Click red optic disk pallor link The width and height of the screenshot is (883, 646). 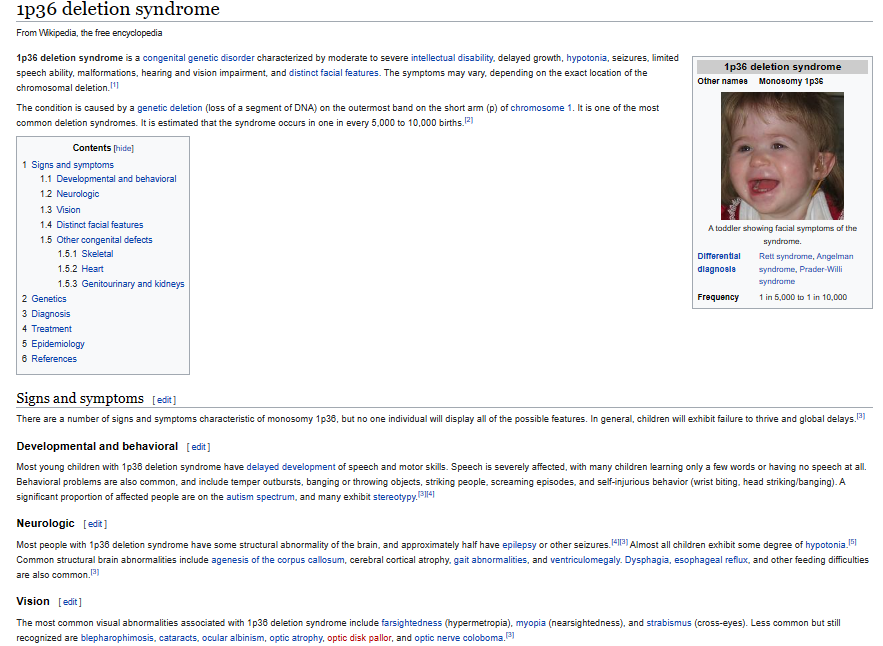[359, 638]
